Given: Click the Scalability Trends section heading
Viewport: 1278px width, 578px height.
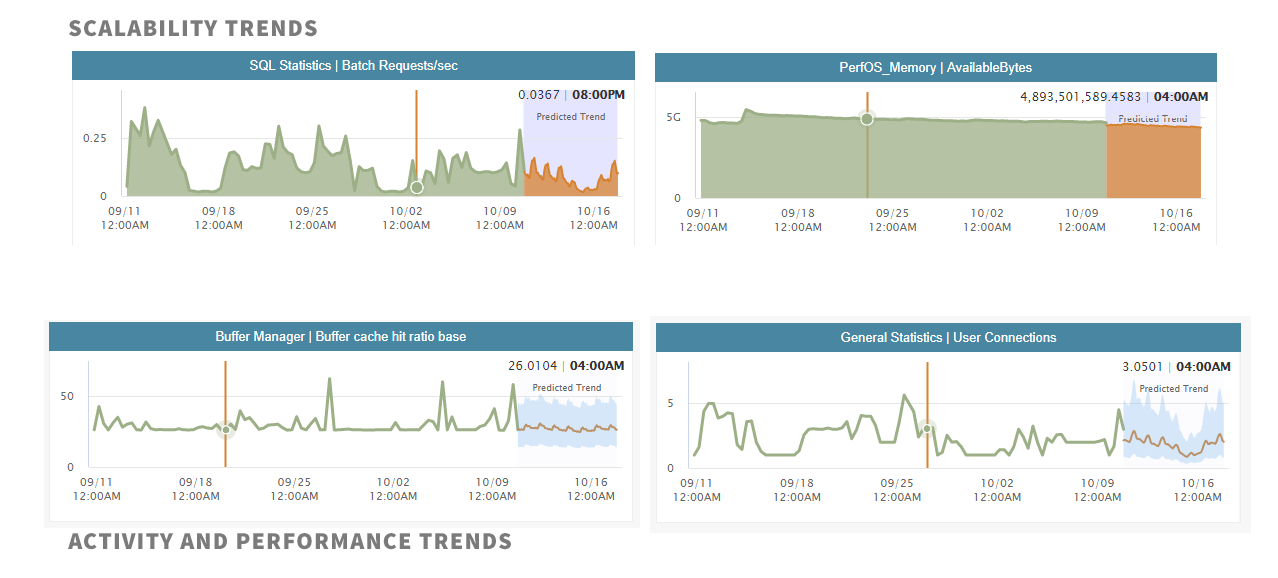Looking at the screenshot, I should click(193, 29).
